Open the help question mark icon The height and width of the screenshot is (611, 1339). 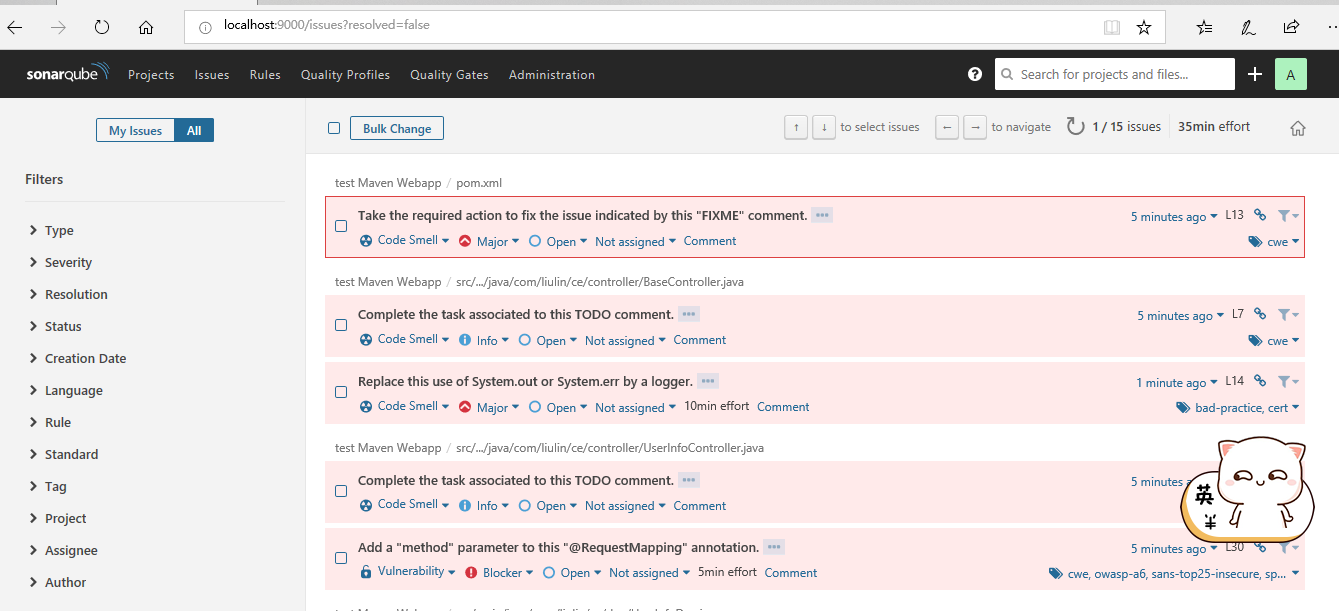(x=975, y=74)
